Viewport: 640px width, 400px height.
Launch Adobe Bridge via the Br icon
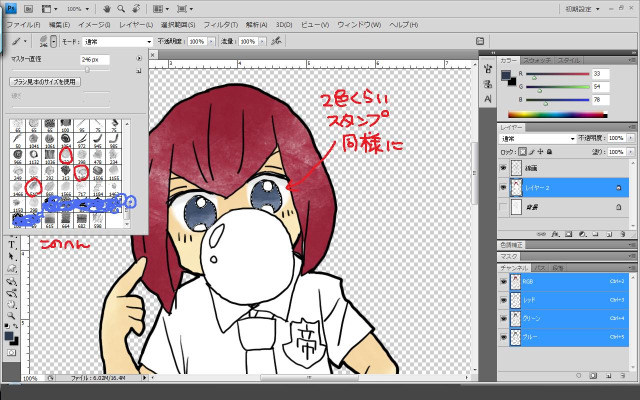[x=28, y=7]
